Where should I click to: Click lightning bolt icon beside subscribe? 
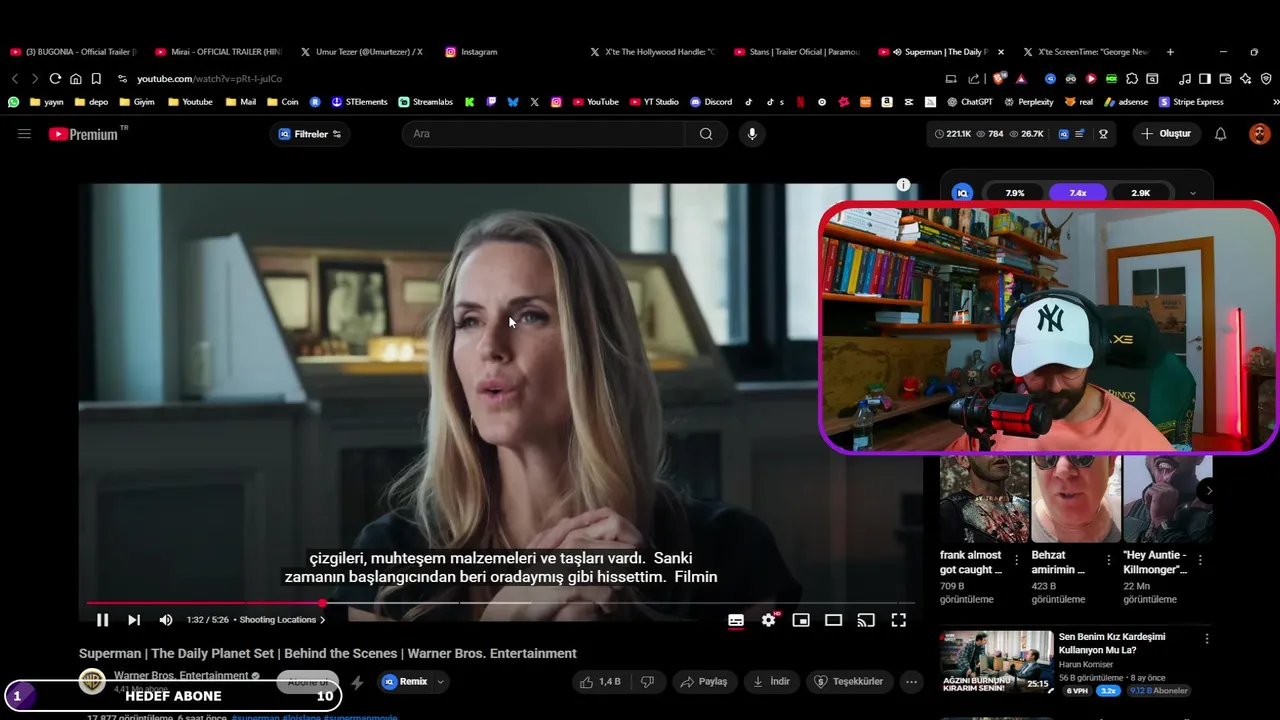point(357,683)
